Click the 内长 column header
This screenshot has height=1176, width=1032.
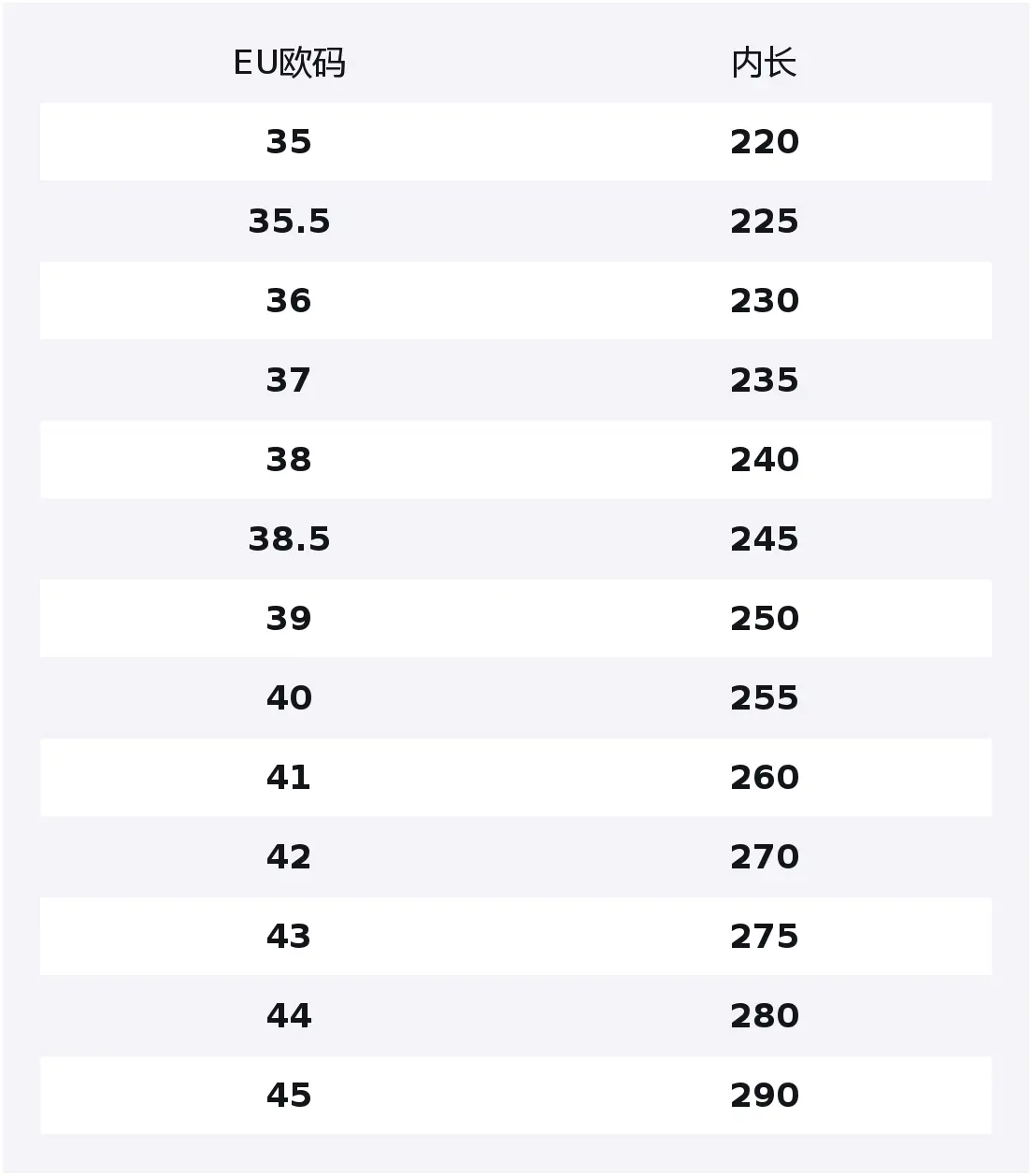(764, 64)
